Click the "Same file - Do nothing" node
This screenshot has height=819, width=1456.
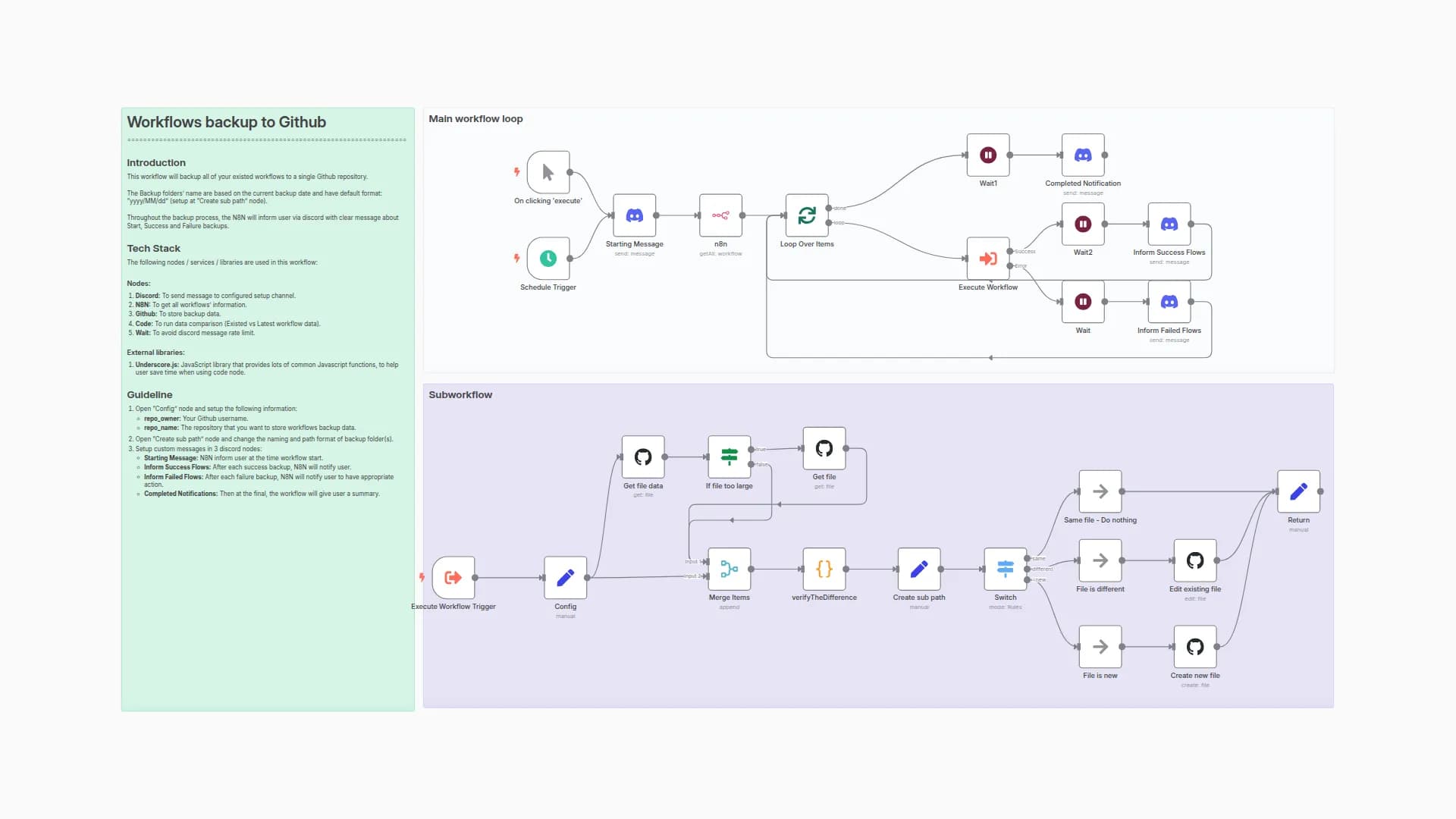[x=1100, y=491]
